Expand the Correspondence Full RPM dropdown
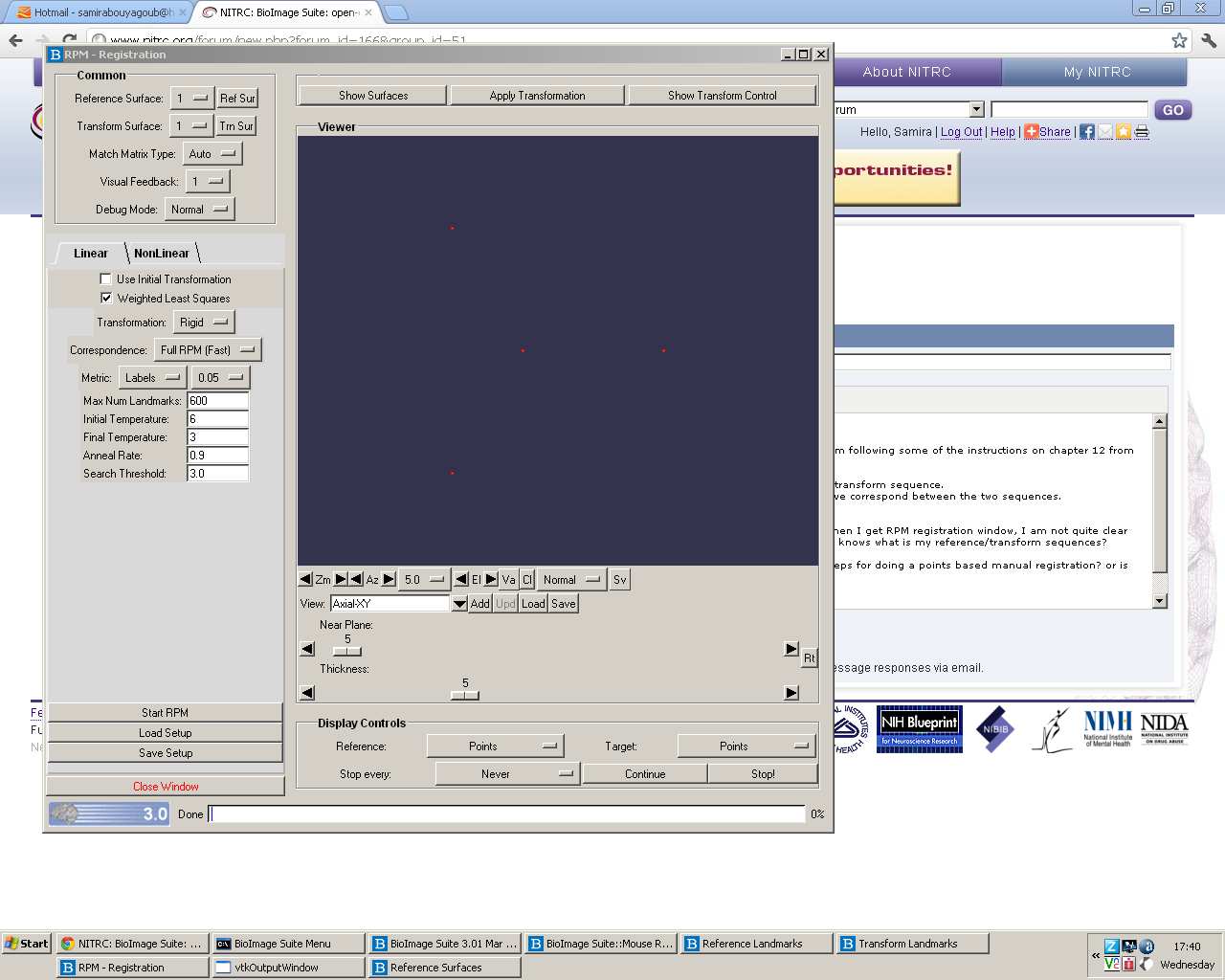The height and width of the screenshot is (980, 1225). [208, 350]
